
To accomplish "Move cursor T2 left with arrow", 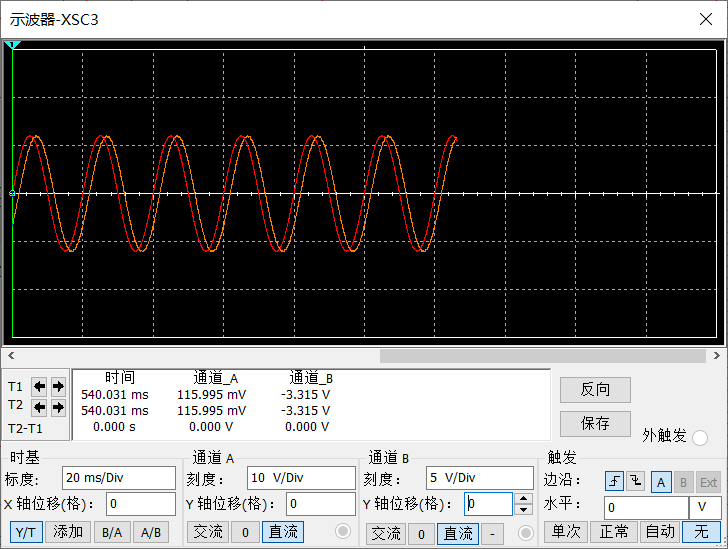I will click(39, 407).
